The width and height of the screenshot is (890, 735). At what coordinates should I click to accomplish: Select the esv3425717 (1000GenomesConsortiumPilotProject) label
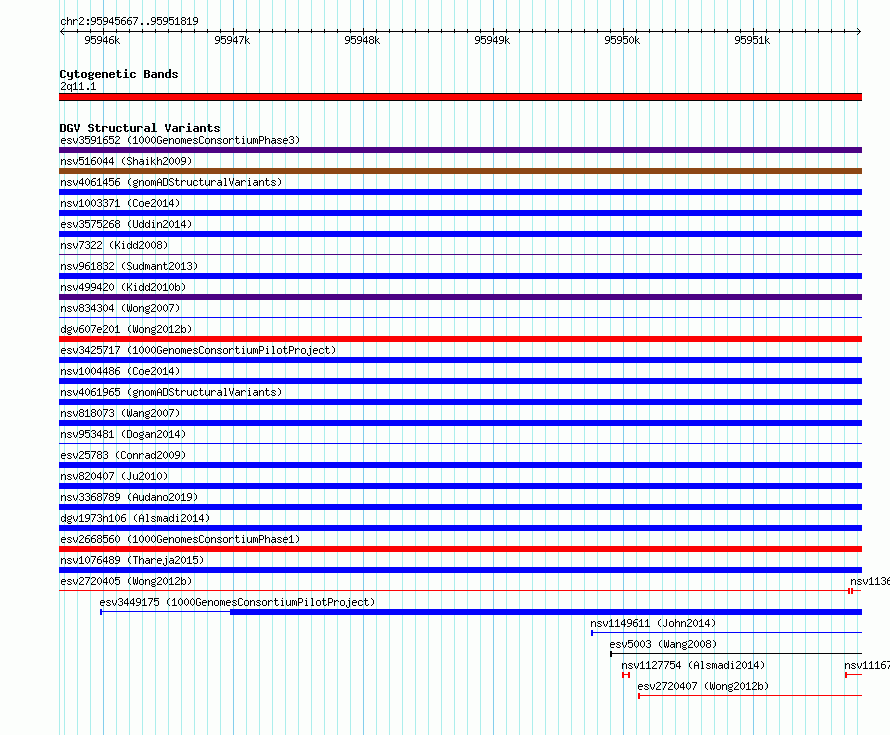pos(198,350)
